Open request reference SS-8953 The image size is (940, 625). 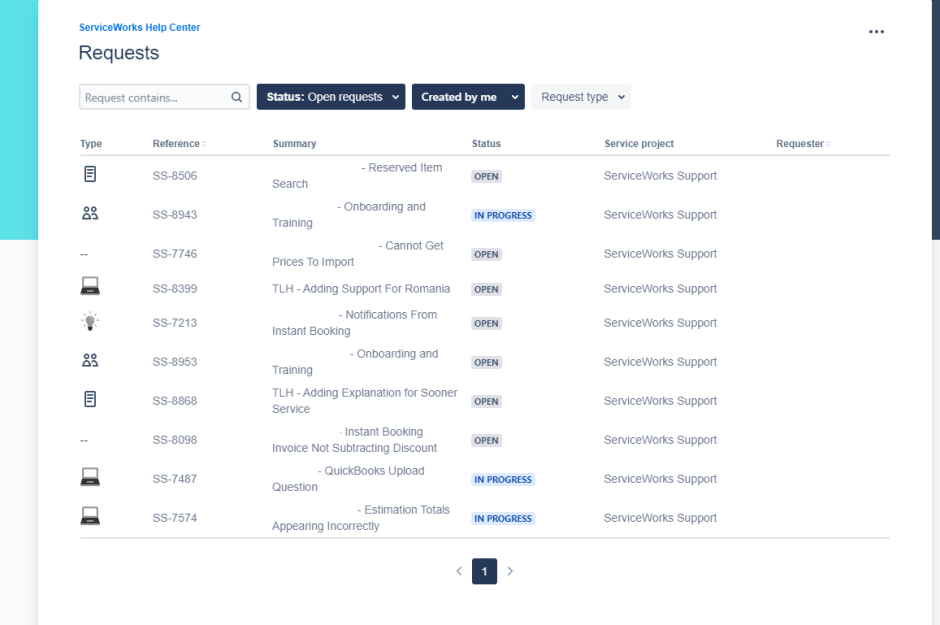tap(174, 361)
